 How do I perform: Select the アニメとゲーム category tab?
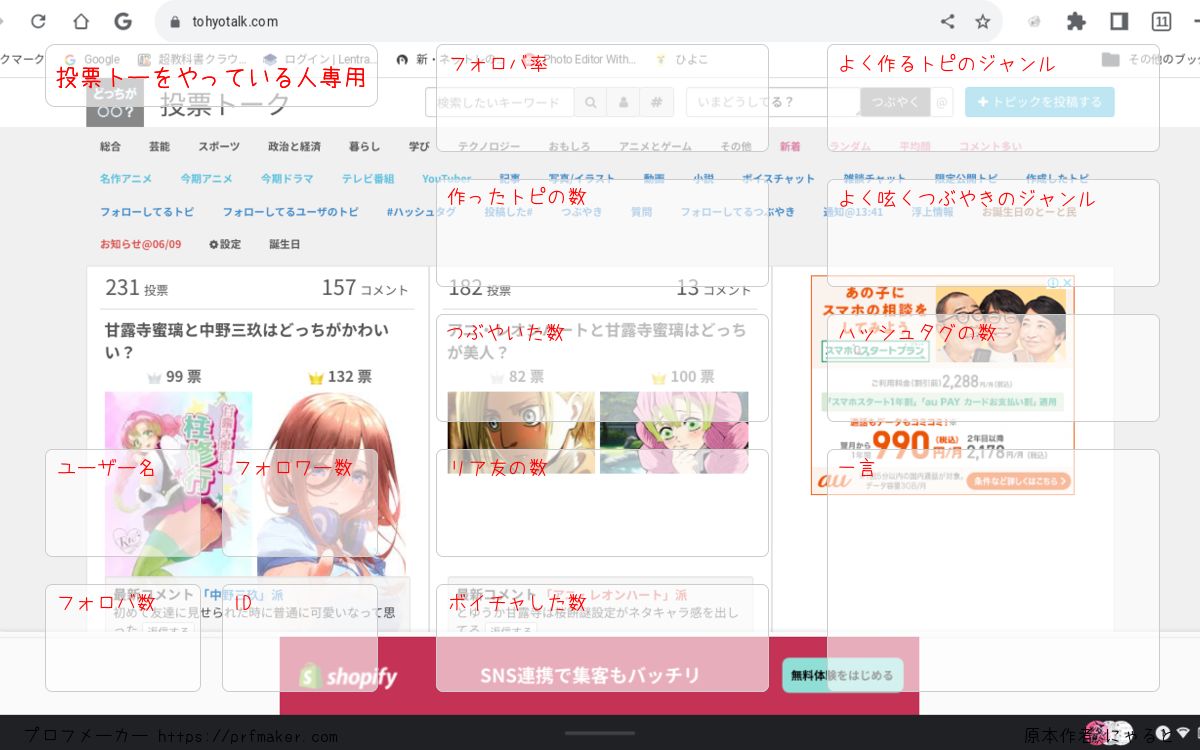[653, 146]
